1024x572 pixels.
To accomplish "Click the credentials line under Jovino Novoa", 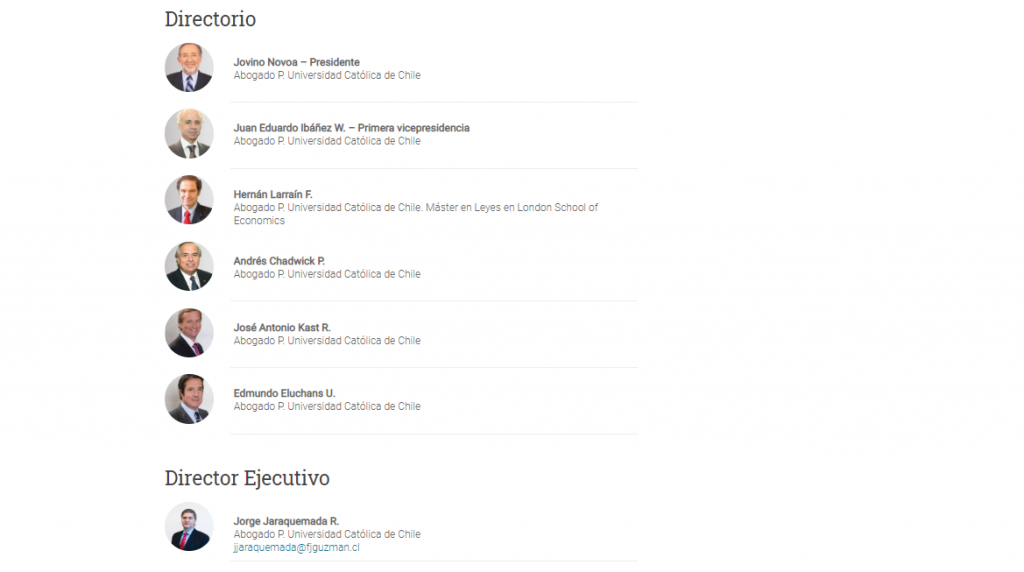I will [327, 75].
